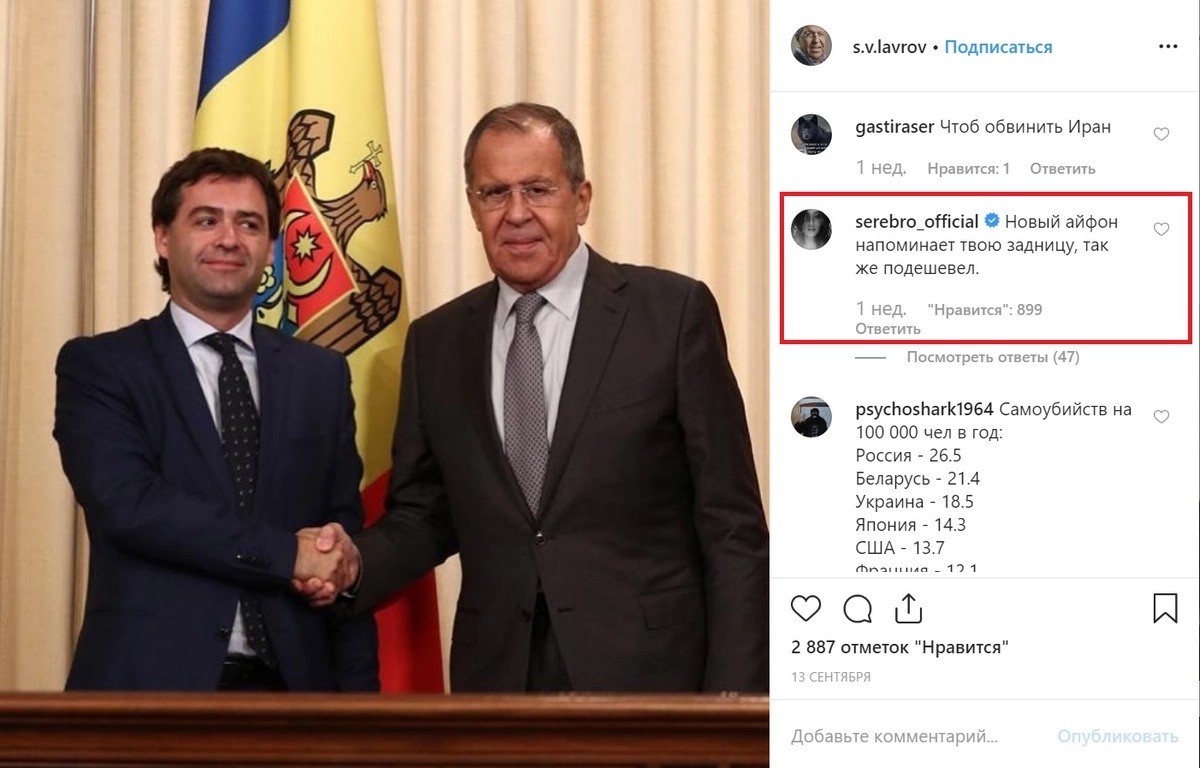
Task: Open psychoshark1964's profile avatar
Action: [x=811, y=416]
